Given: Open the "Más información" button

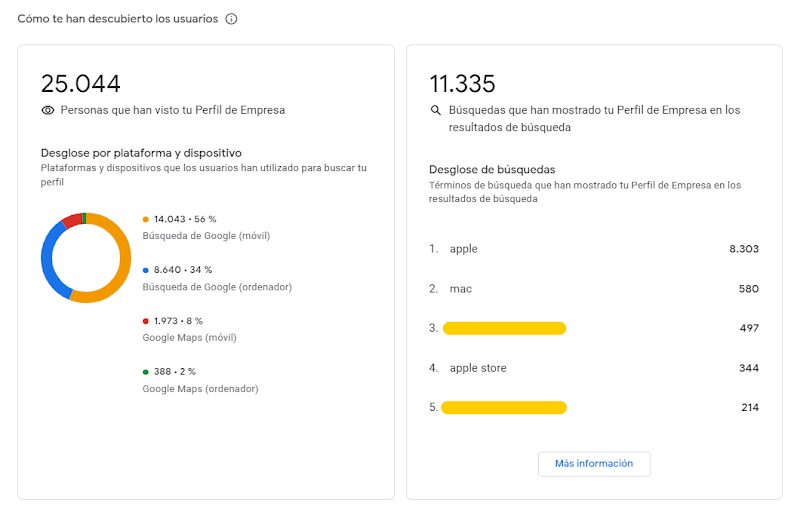Looking at the screenshot, I should coord(594,464).
